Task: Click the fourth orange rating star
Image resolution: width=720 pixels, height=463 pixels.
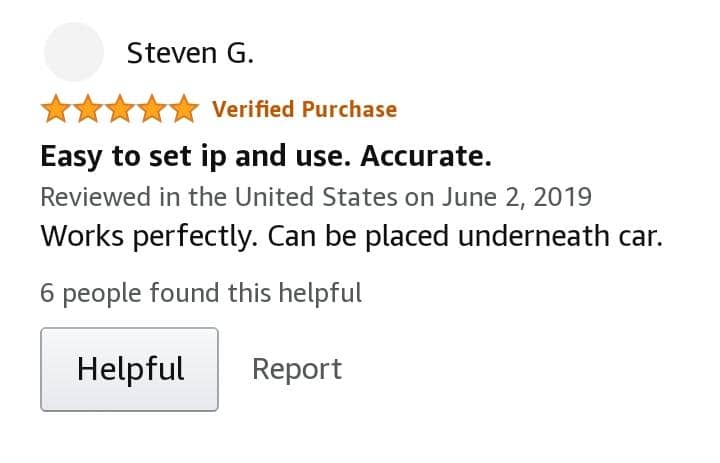Action: tap(152, 109)
